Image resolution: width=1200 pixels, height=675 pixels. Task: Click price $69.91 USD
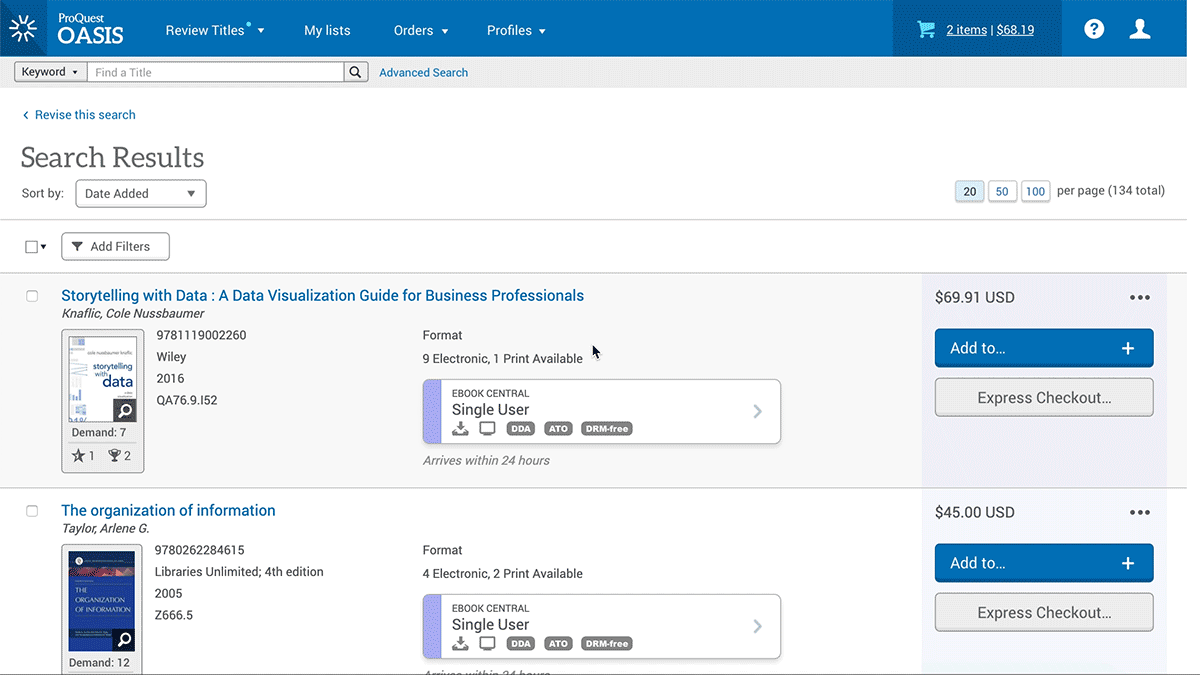tap(975, 297)
